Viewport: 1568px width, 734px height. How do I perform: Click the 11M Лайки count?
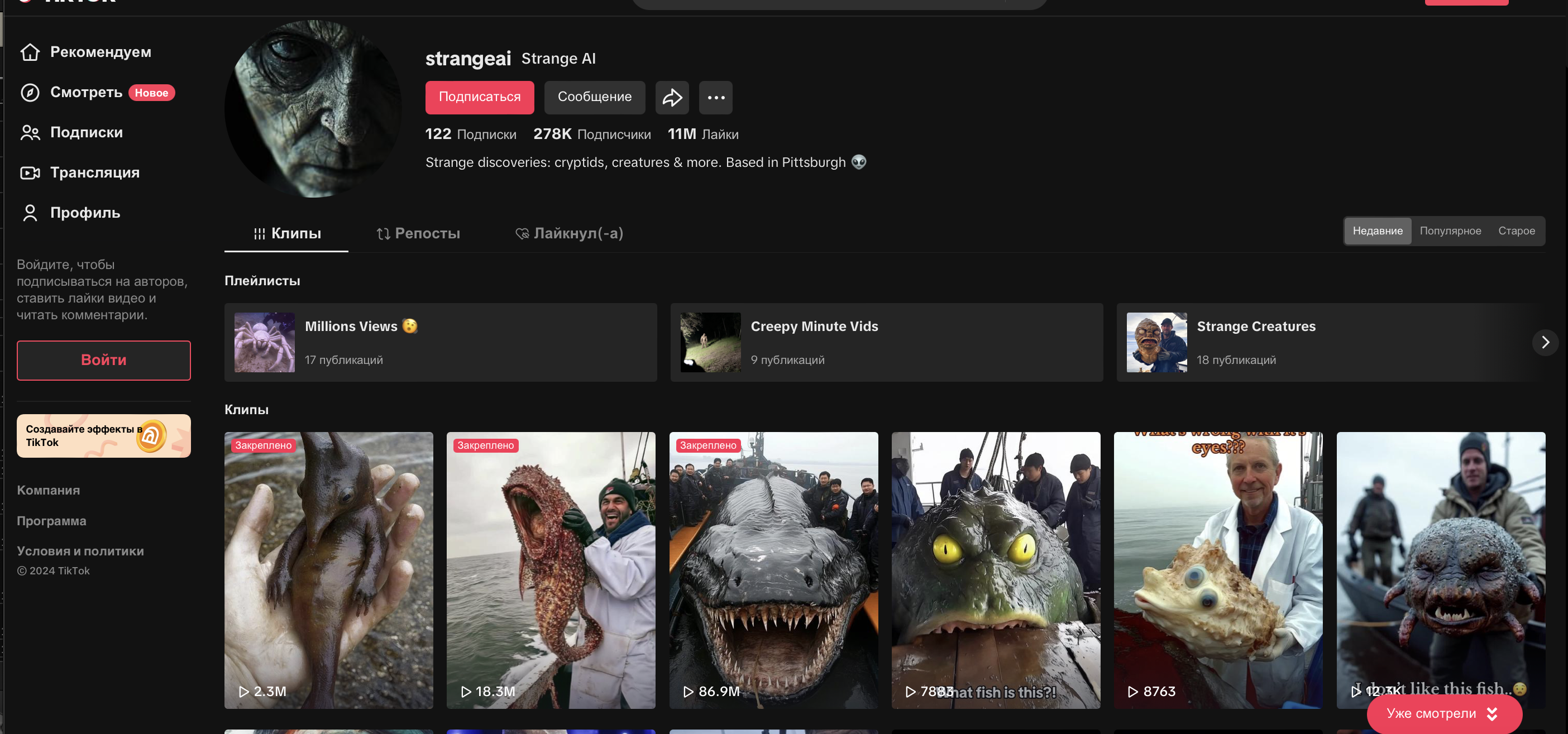[x=703, y=135]
